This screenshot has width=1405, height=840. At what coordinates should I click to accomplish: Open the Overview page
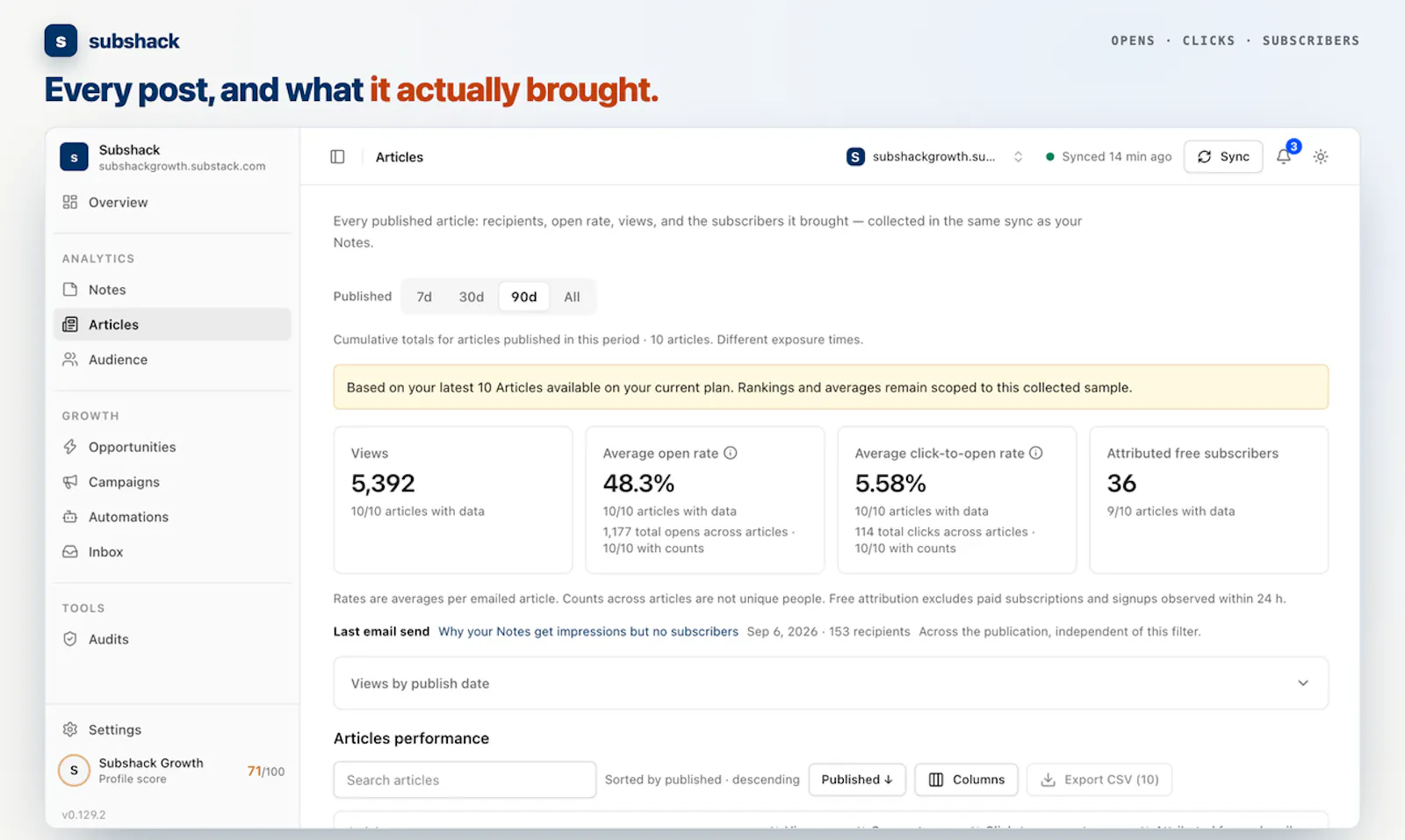click(x=172, y=202)
